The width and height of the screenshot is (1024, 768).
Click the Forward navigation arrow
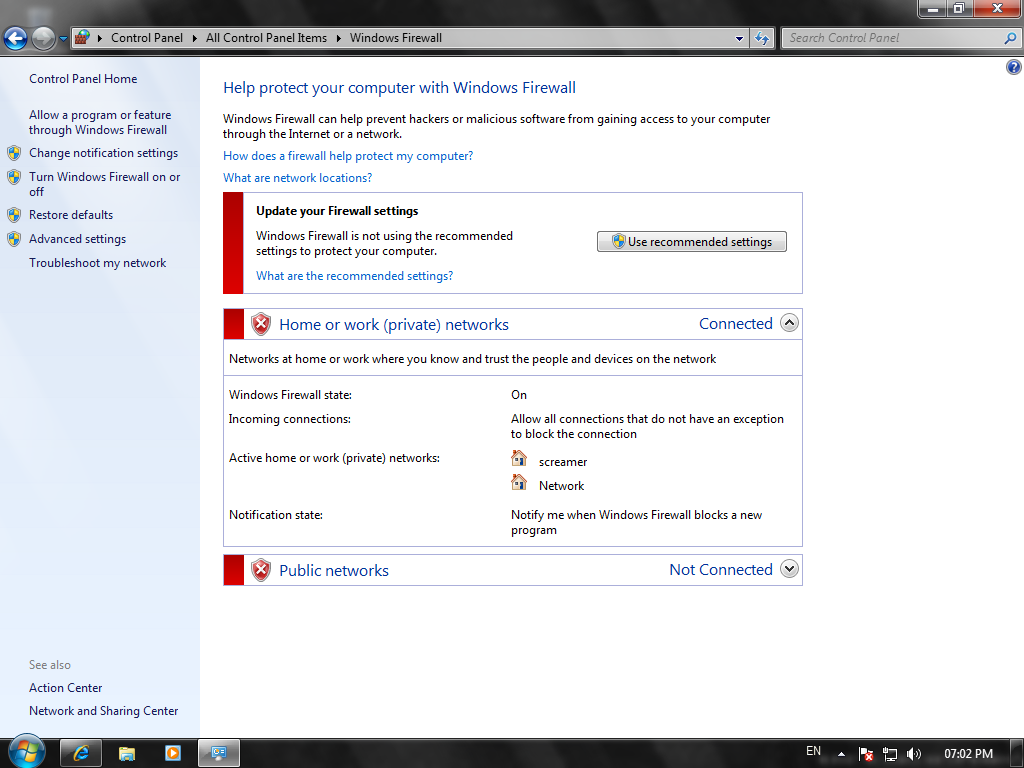[x=43, y=39]
